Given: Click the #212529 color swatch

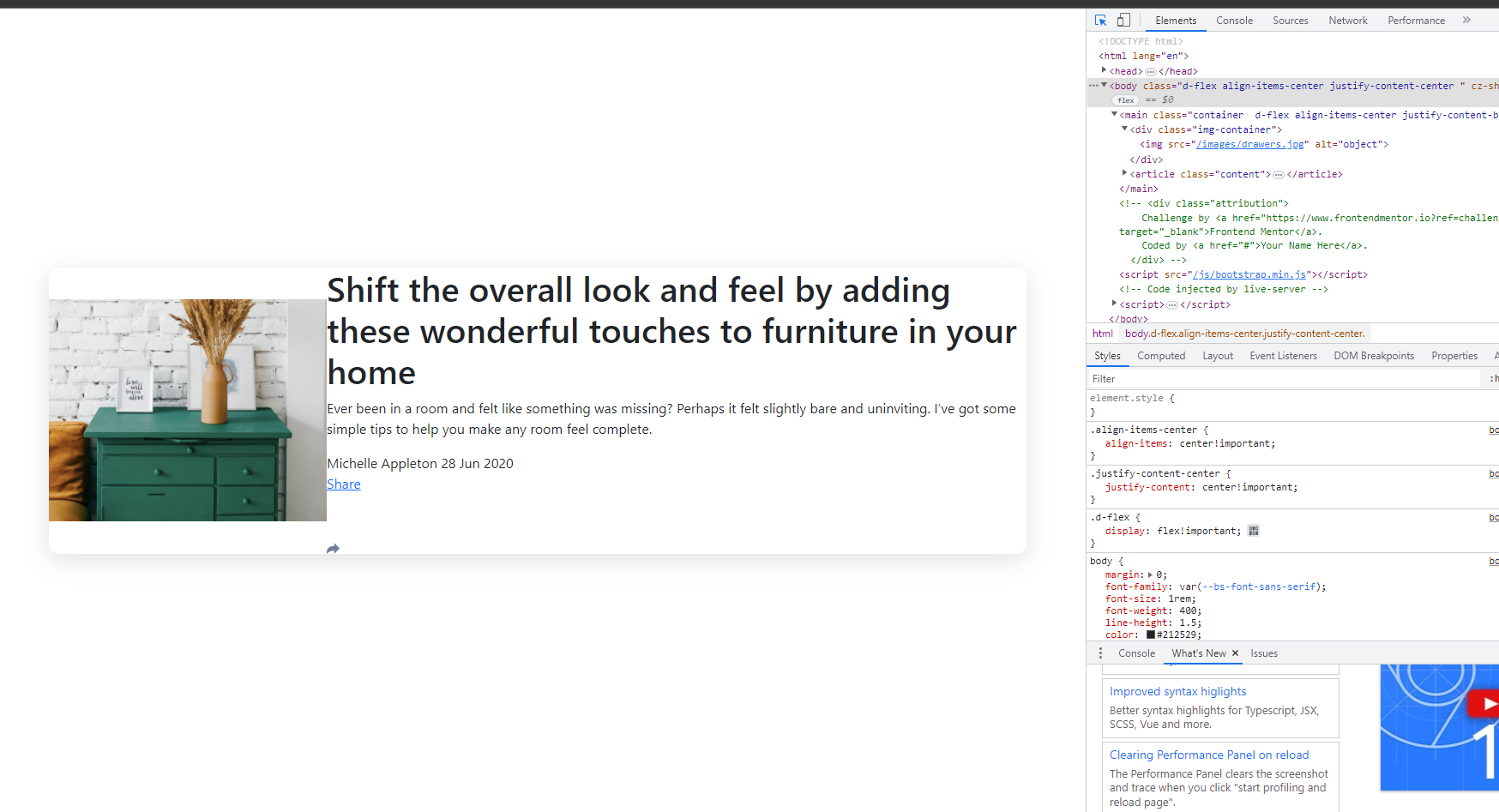Looking at the screenshot, I should [x=1150, y=635].
